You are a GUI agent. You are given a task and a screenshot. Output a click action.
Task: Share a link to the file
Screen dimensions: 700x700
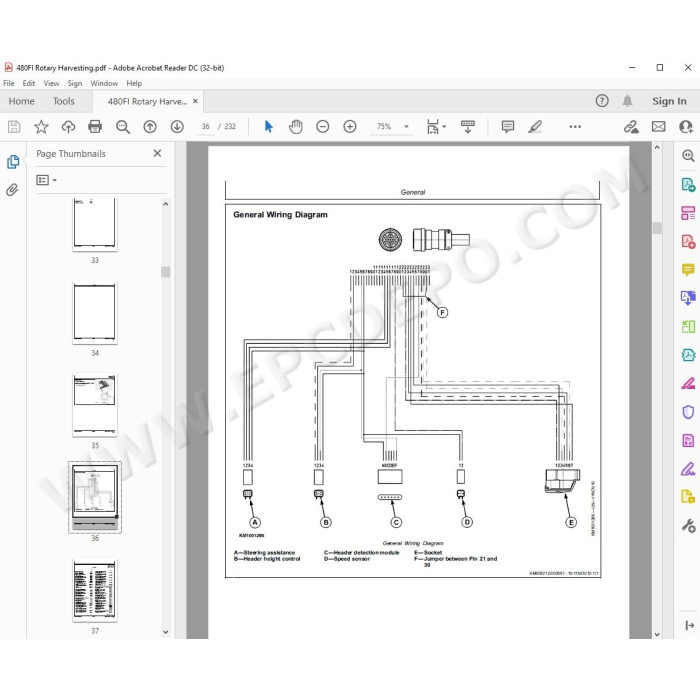click(x=631, y=127)
